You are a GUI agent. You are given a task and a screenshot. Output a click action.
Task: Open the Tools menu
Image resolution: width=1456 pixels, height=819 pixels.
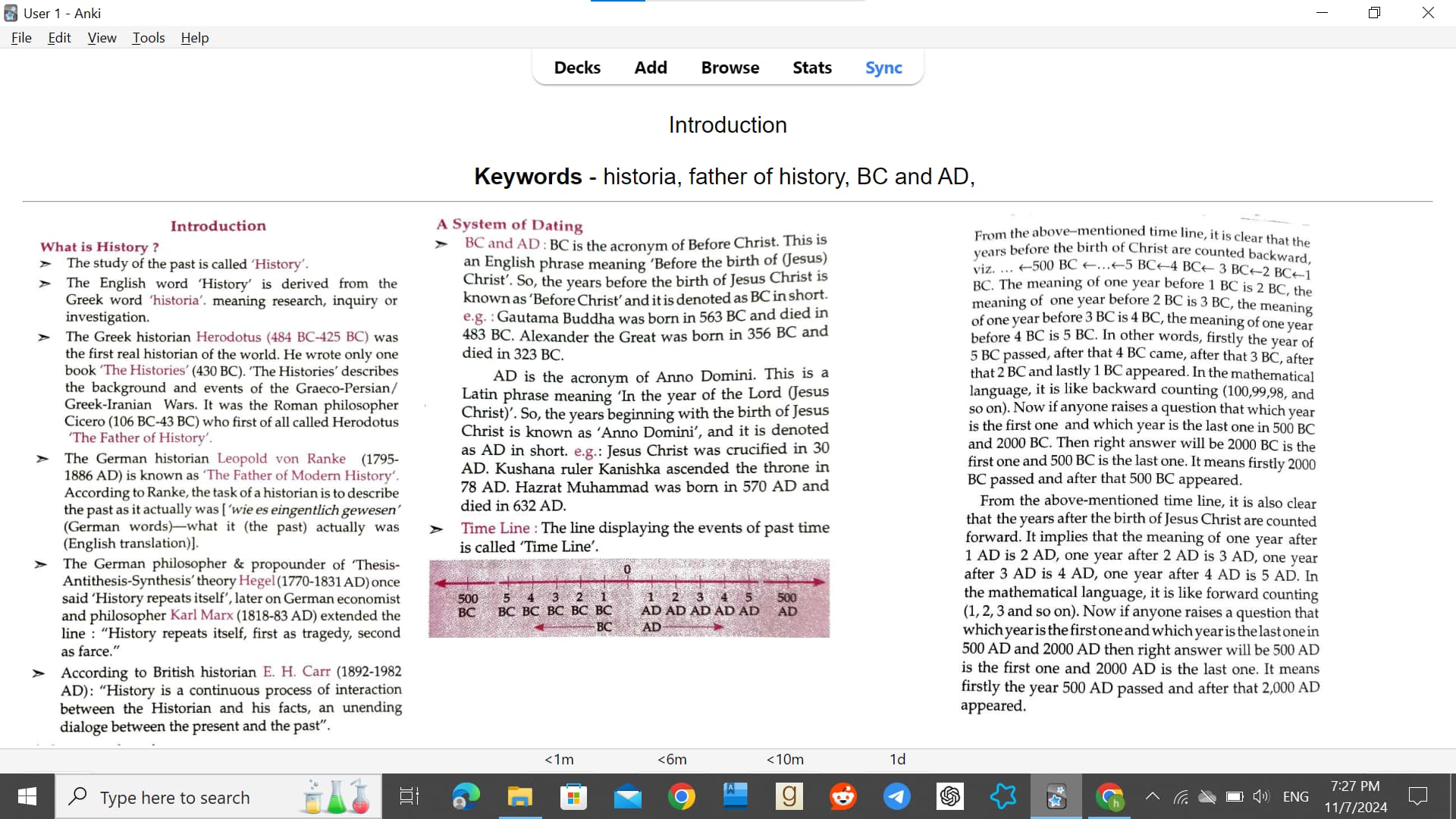149,38
